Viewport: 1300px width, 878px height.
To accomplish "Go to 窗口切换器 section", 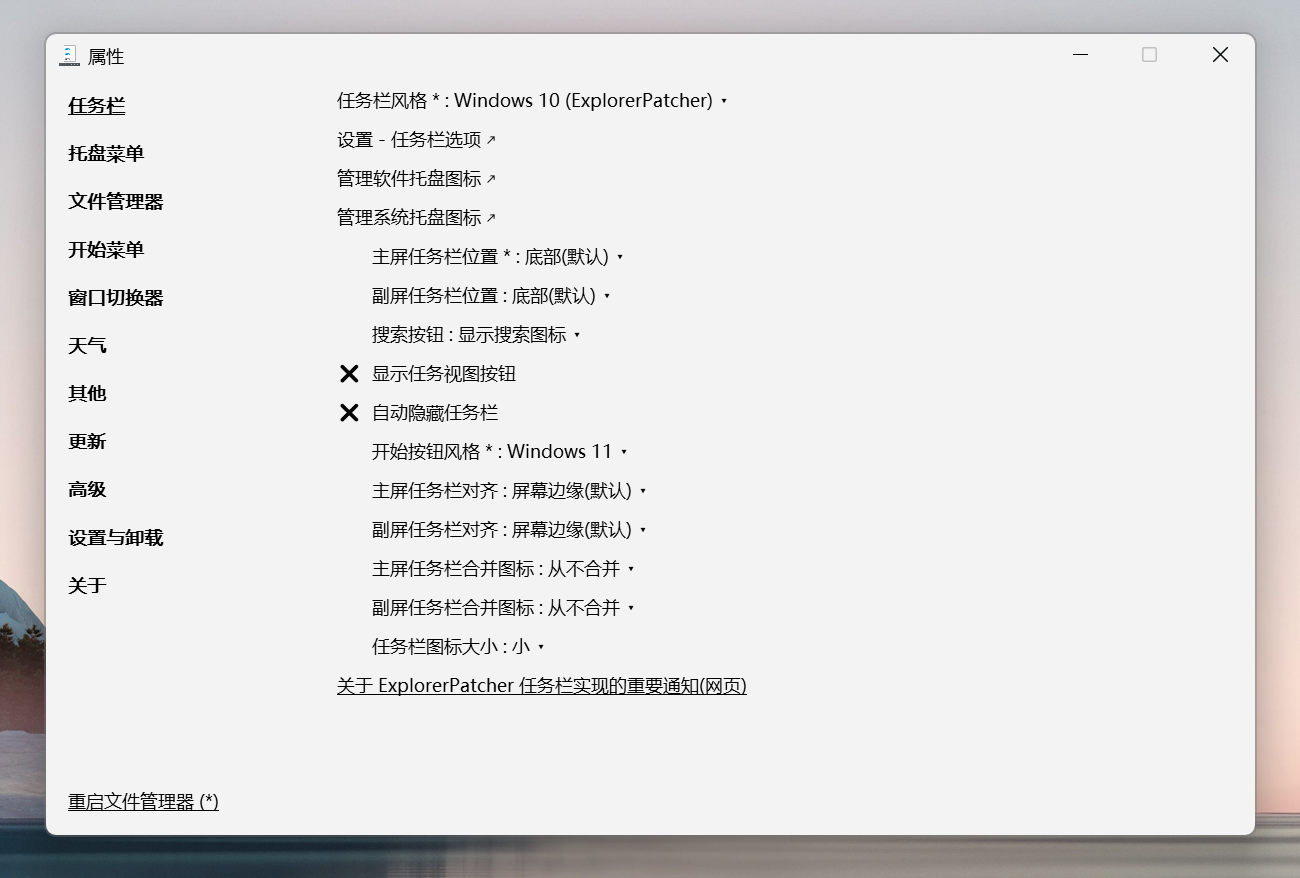I will point(115,298).
